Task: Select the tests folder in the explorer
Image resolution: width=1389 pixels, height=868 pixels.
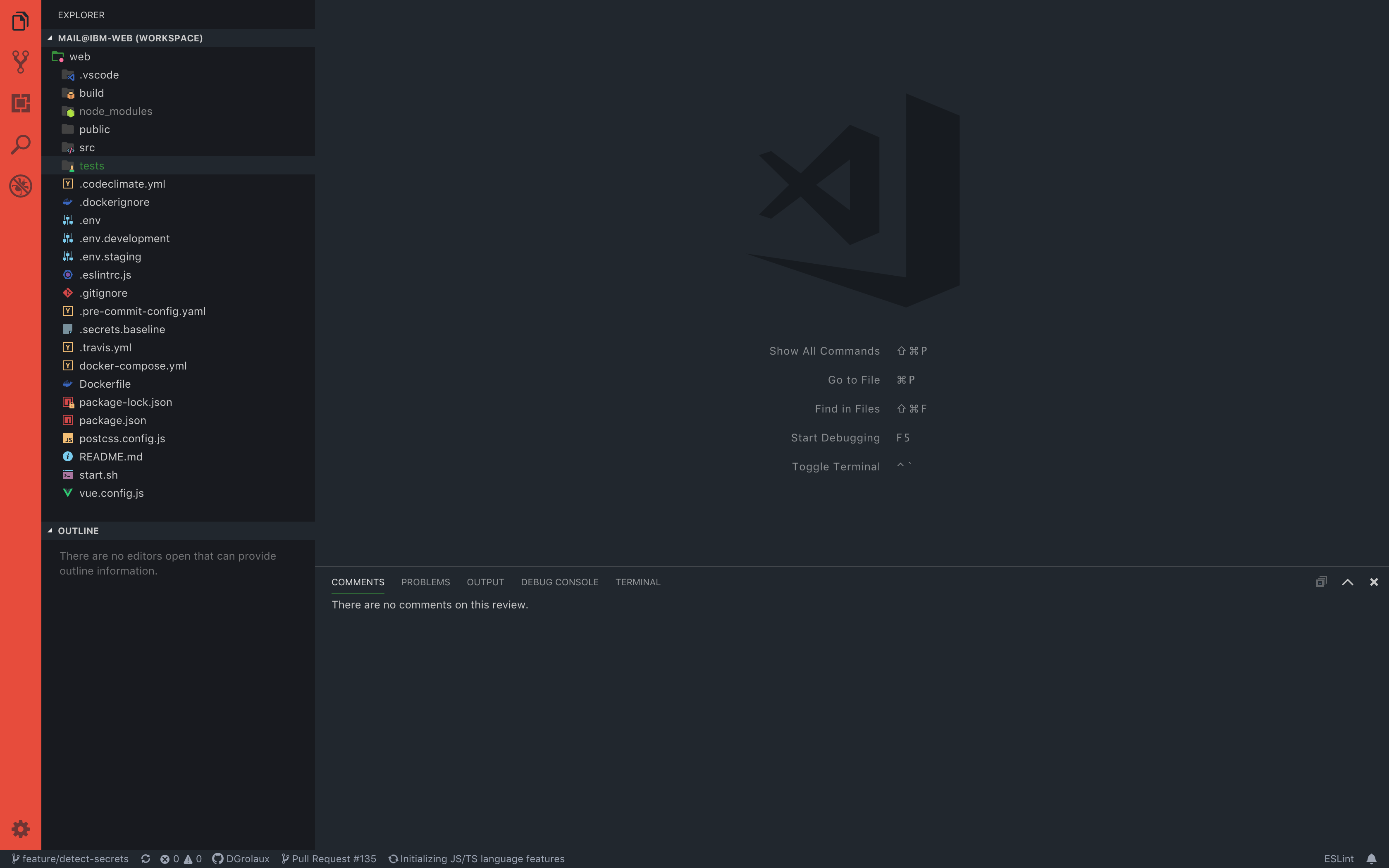Action: [92, 165]
